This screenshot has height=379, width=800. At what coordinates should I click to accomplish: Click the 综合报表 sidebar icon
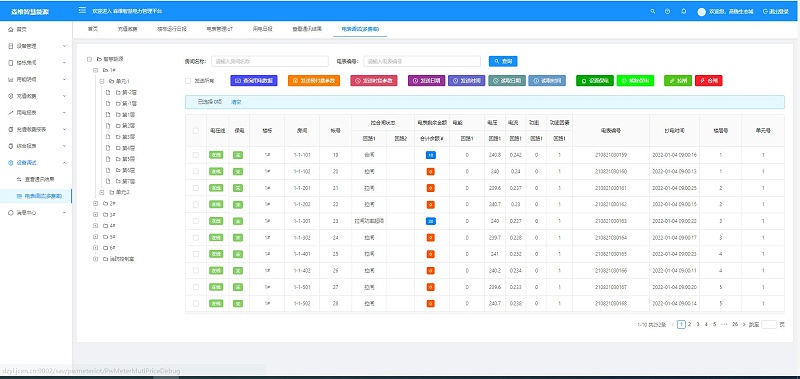[x=11, y=146]
